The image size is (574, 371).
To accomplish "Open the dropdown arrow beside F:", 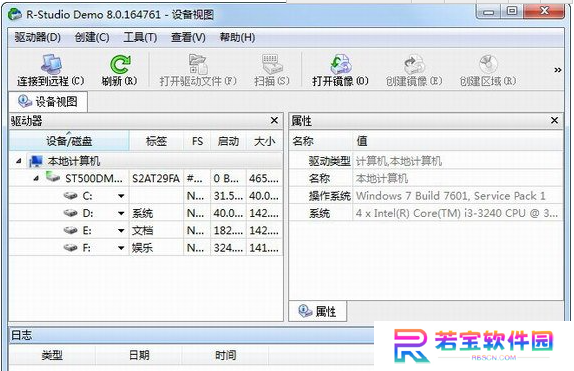I will tap(121, 248).
